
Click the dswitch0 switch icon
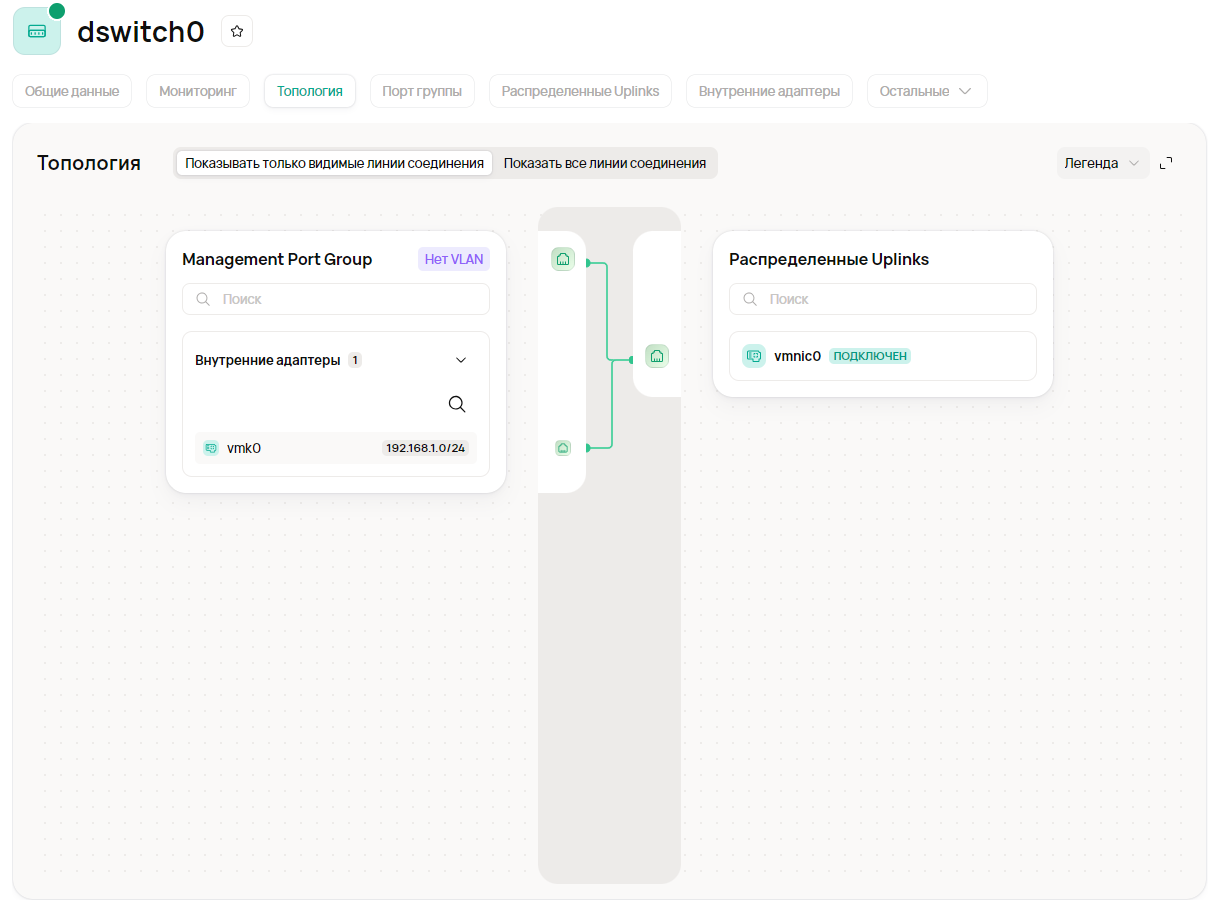[x=37, y=31]
